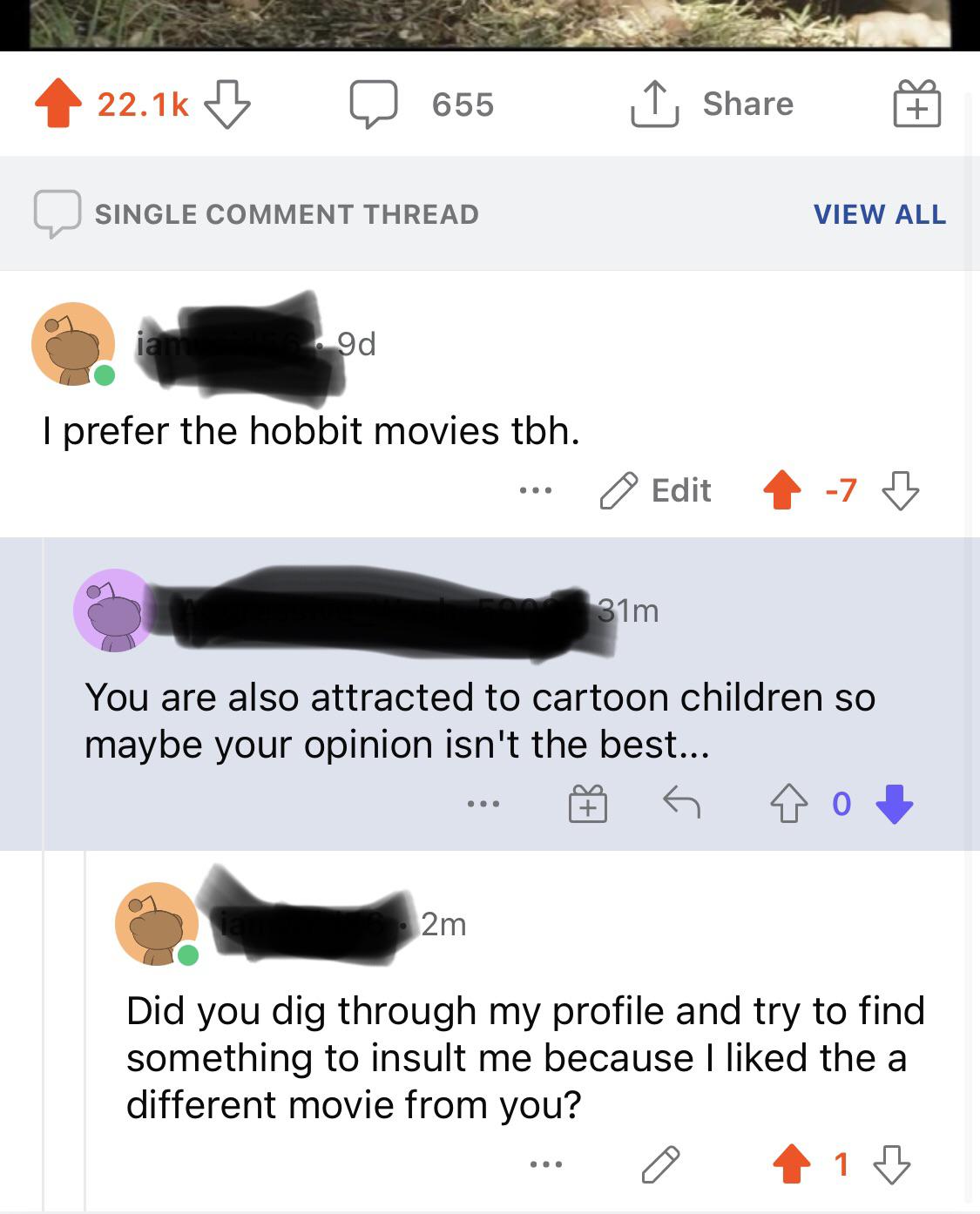Downvote the 2m reply comment
This screenshot has width=980, height=1214.
891,1164
